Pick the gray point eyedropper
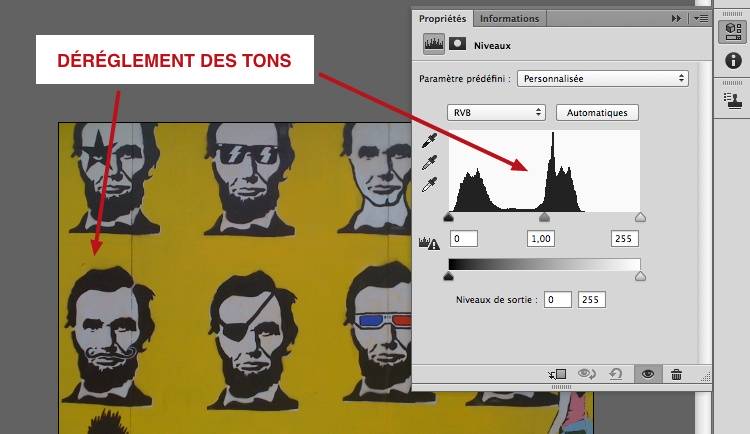 pos(429,162)
